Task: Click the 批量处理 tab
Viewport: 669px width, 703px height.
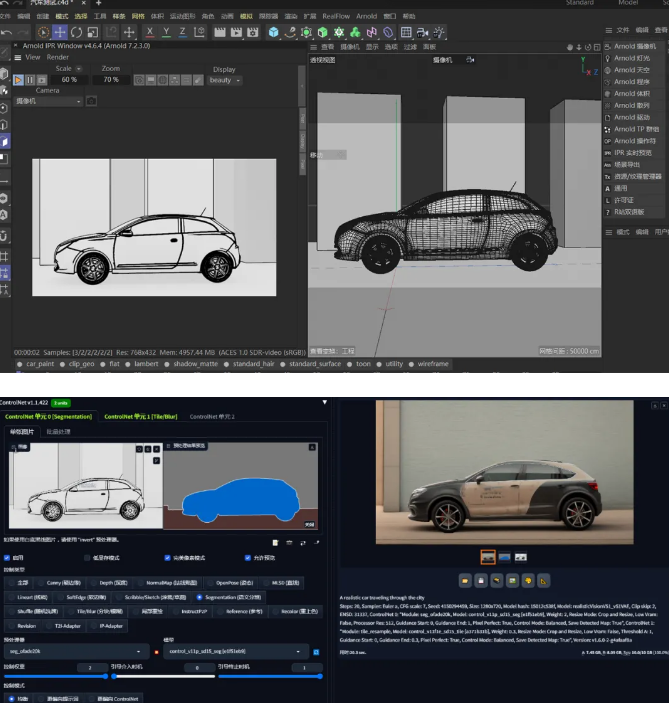Action: [57, 431]
